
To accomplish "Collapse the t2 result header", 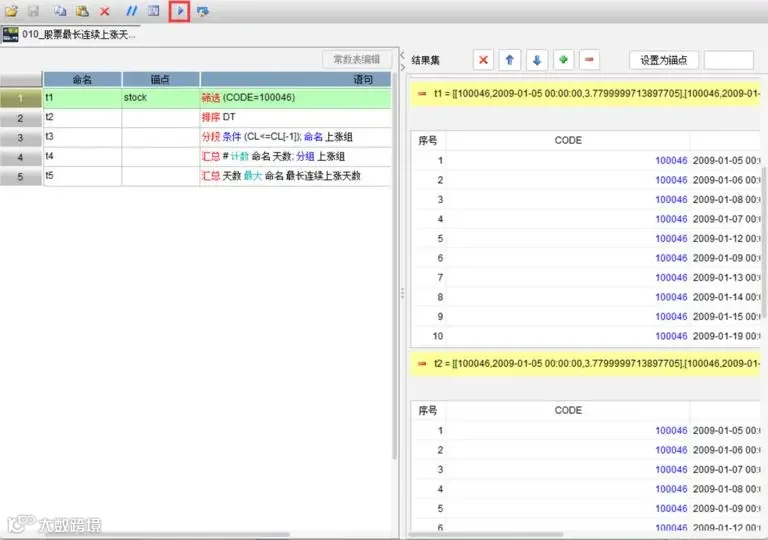I will coord(422,363).
